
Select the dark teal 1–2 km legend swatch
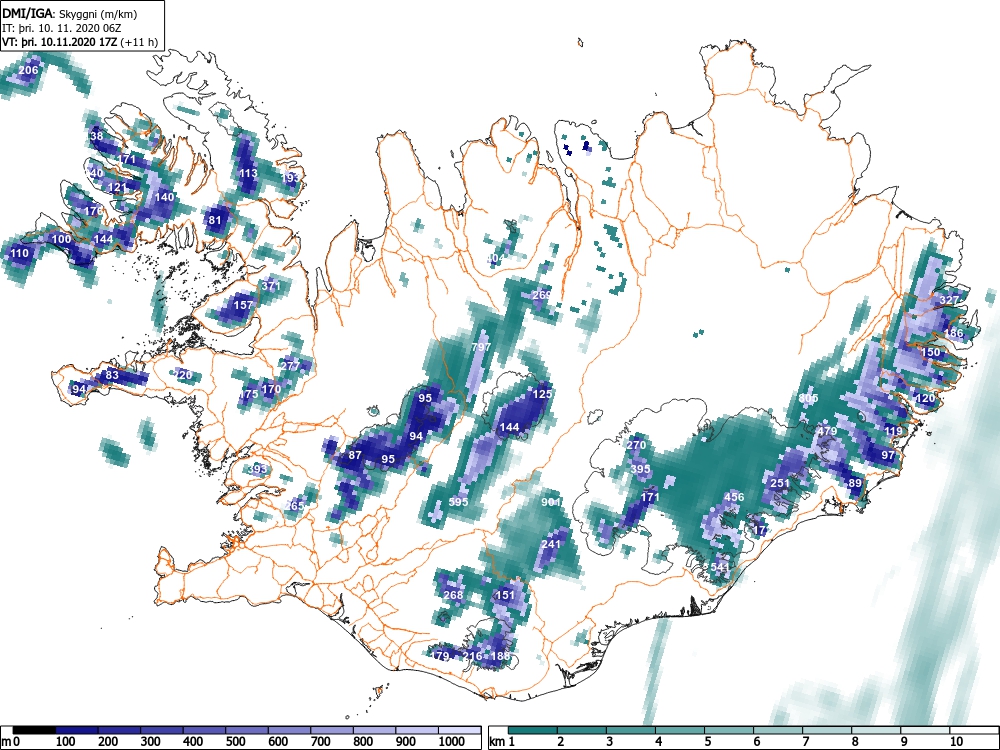(533, 730)
